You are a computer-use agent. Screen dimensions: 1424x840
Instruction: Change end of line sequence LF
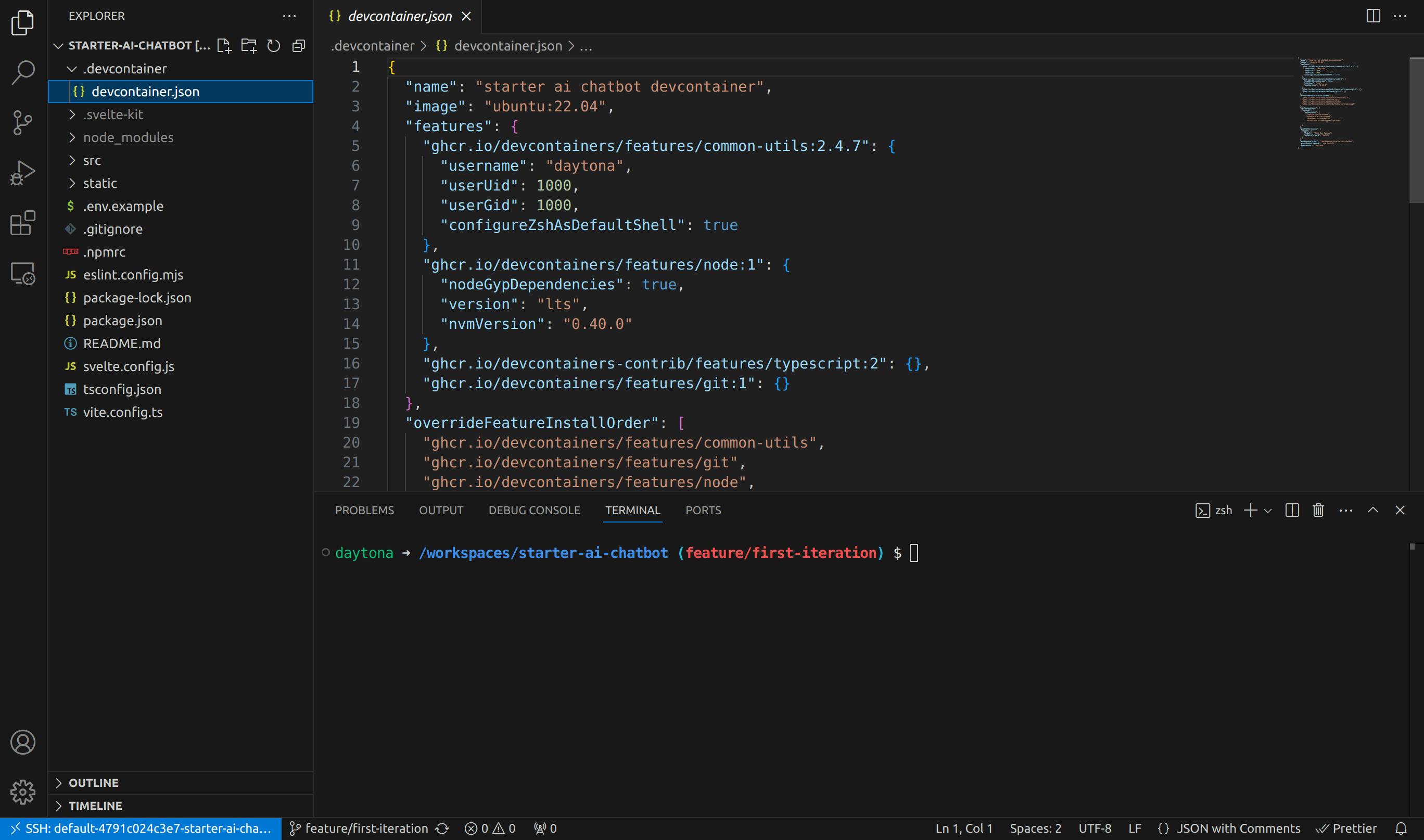(1135, 829)
